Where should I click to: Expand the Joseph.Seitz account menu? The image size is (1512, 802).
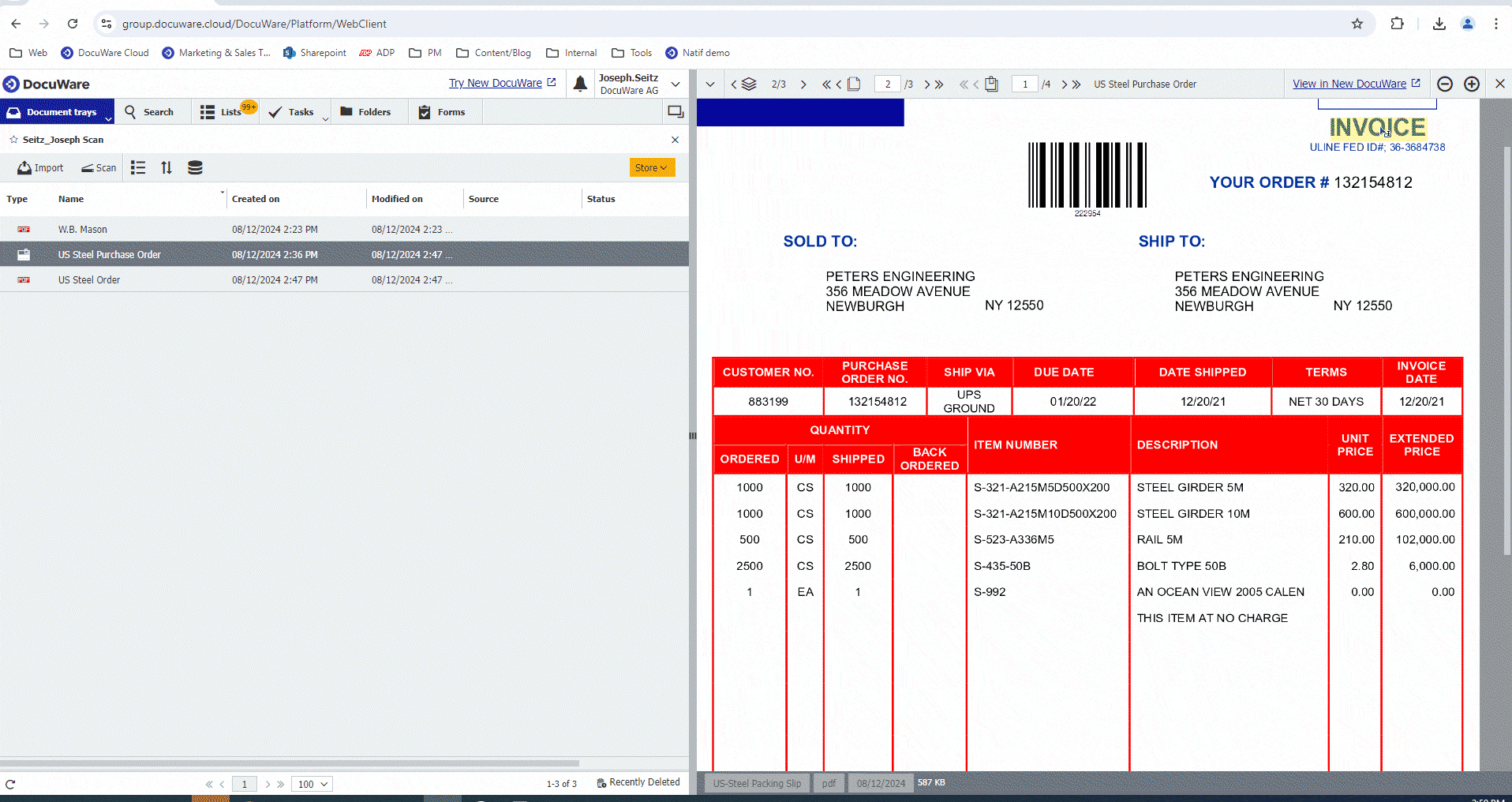click(x=676, y=84)
